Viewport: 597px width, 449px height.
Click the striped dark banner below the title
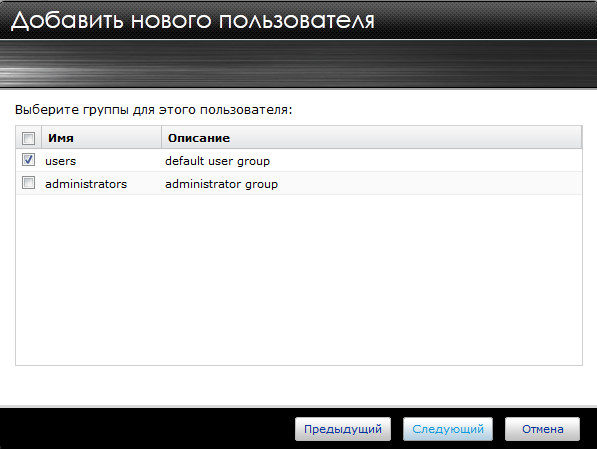click(298, 64)
